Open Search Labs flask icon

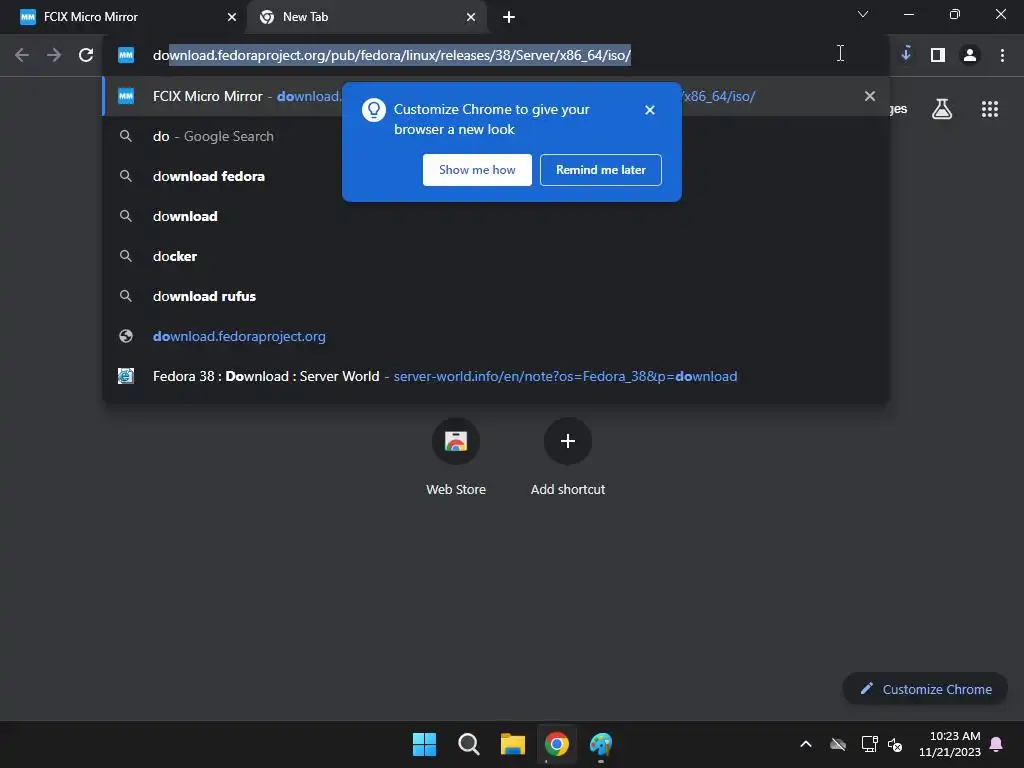941,109
